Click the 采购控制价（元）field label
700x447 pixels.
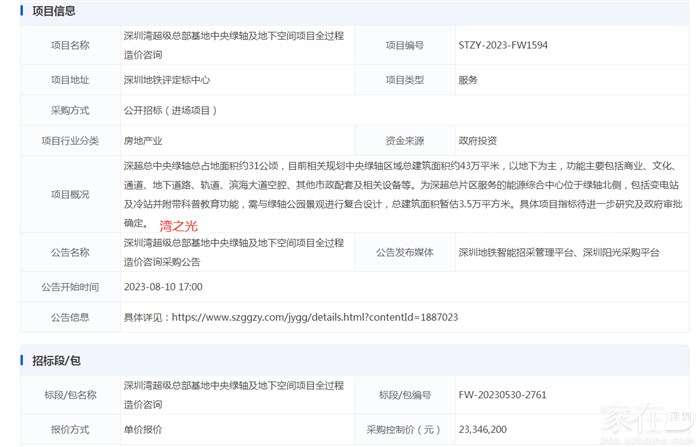(x=405, y=428)
